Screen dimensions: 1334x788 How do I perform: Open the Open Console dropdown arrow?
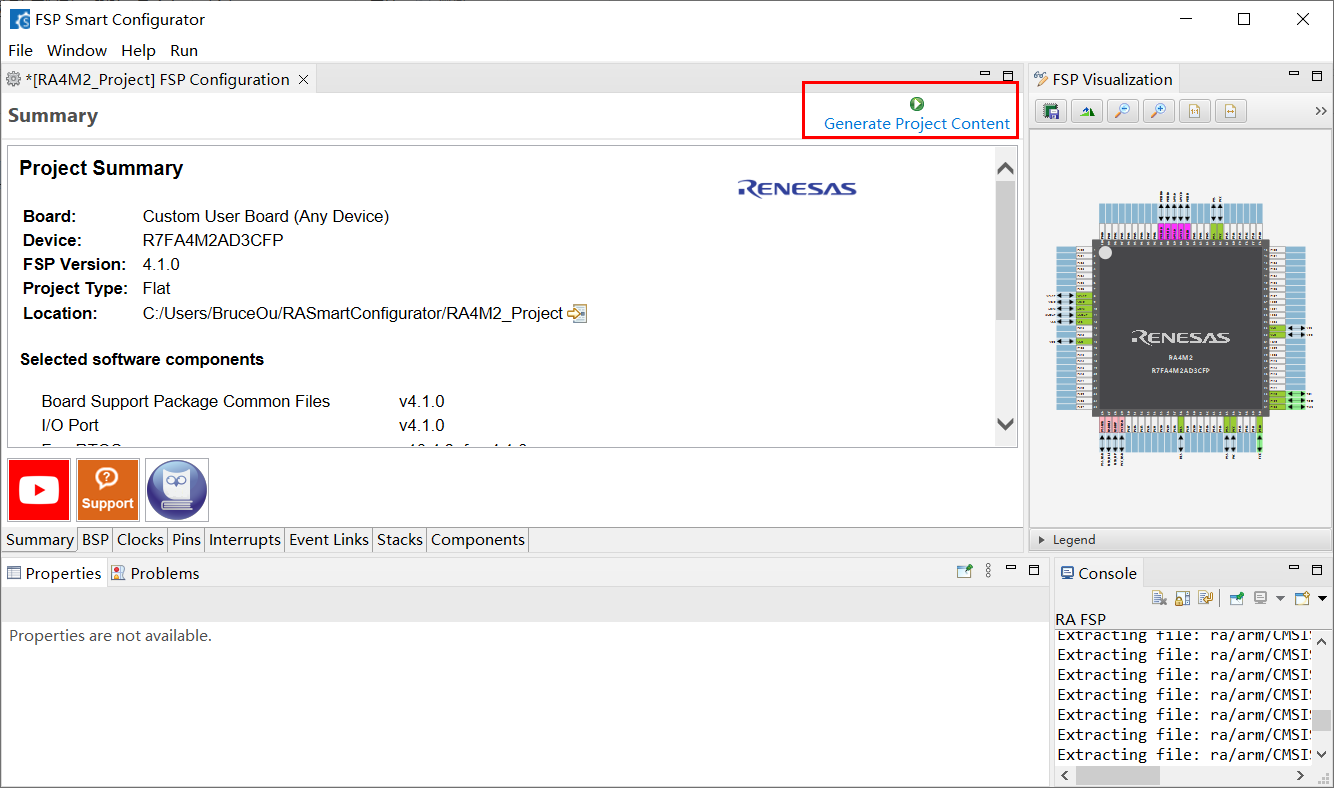(x=1322, y=599)
